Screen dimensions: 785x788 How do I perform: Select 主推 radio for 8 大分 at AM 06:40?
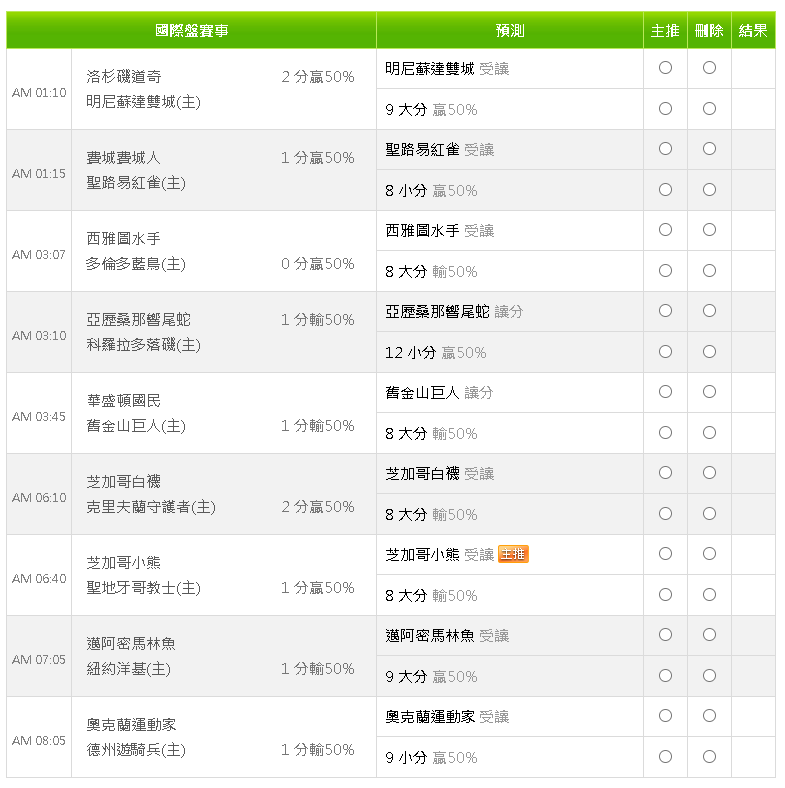click(665, 595)
